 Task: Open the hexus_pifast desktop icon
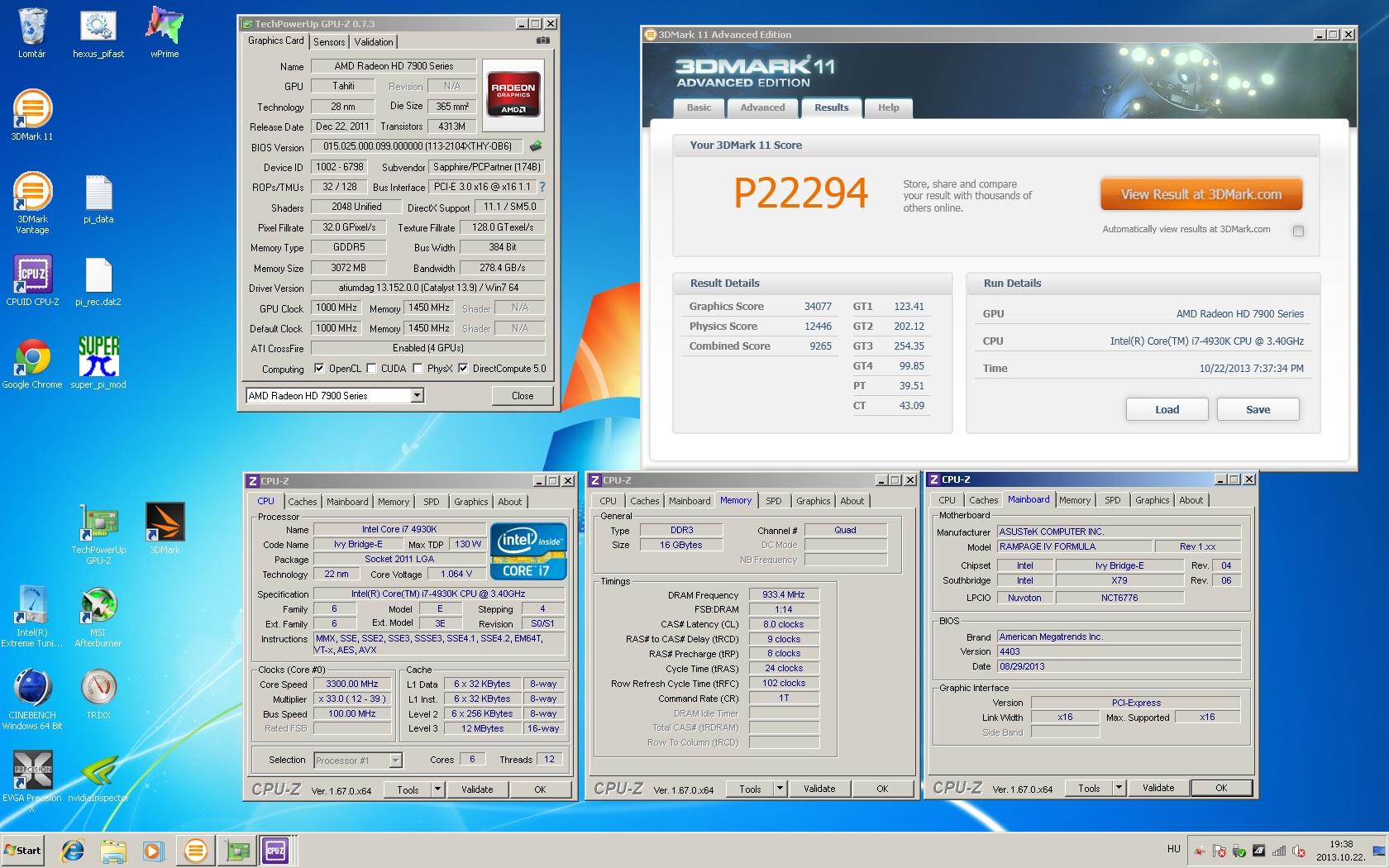point(98,33)
